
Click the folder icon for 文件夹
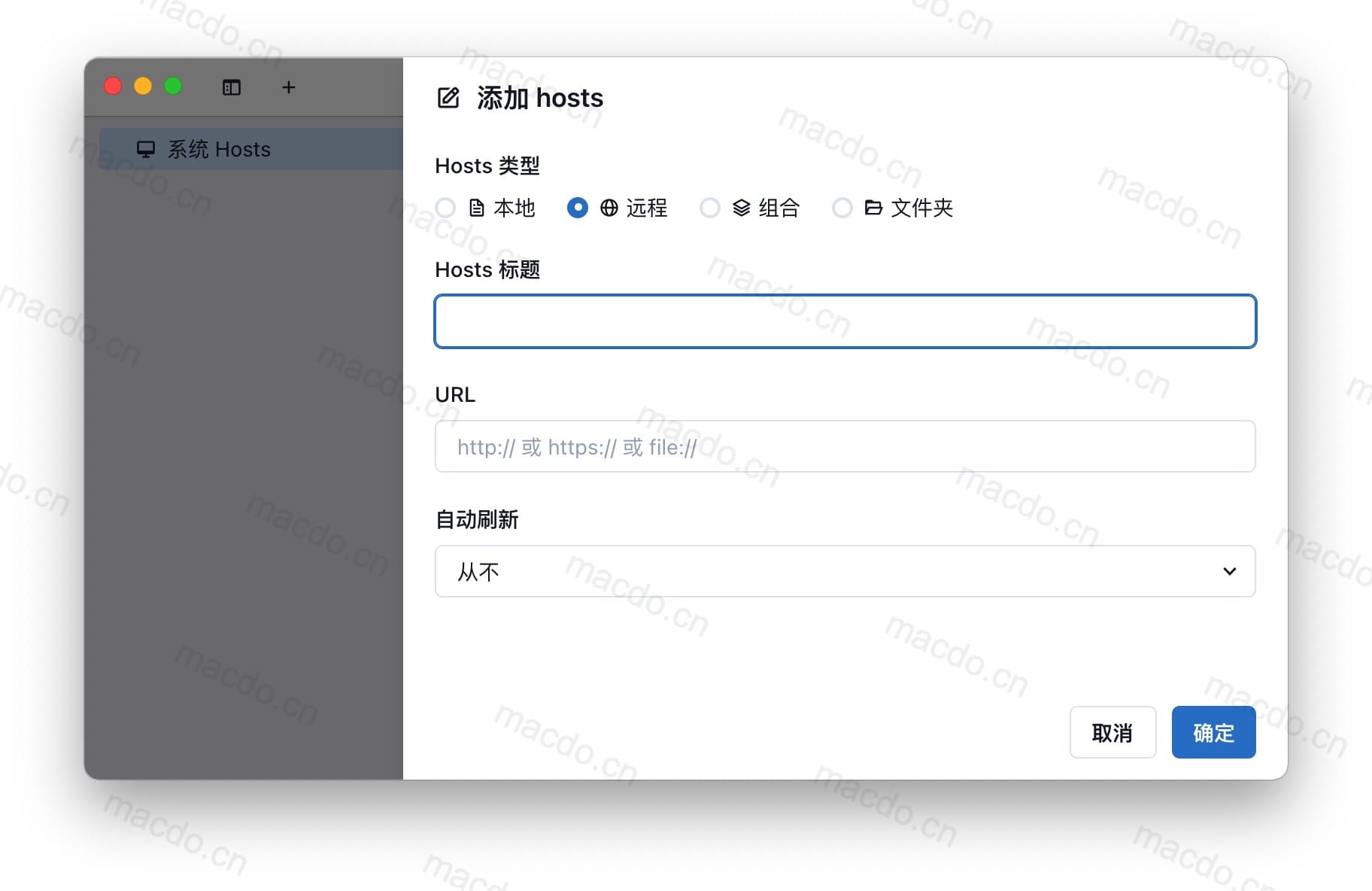(x=873, y=208)
